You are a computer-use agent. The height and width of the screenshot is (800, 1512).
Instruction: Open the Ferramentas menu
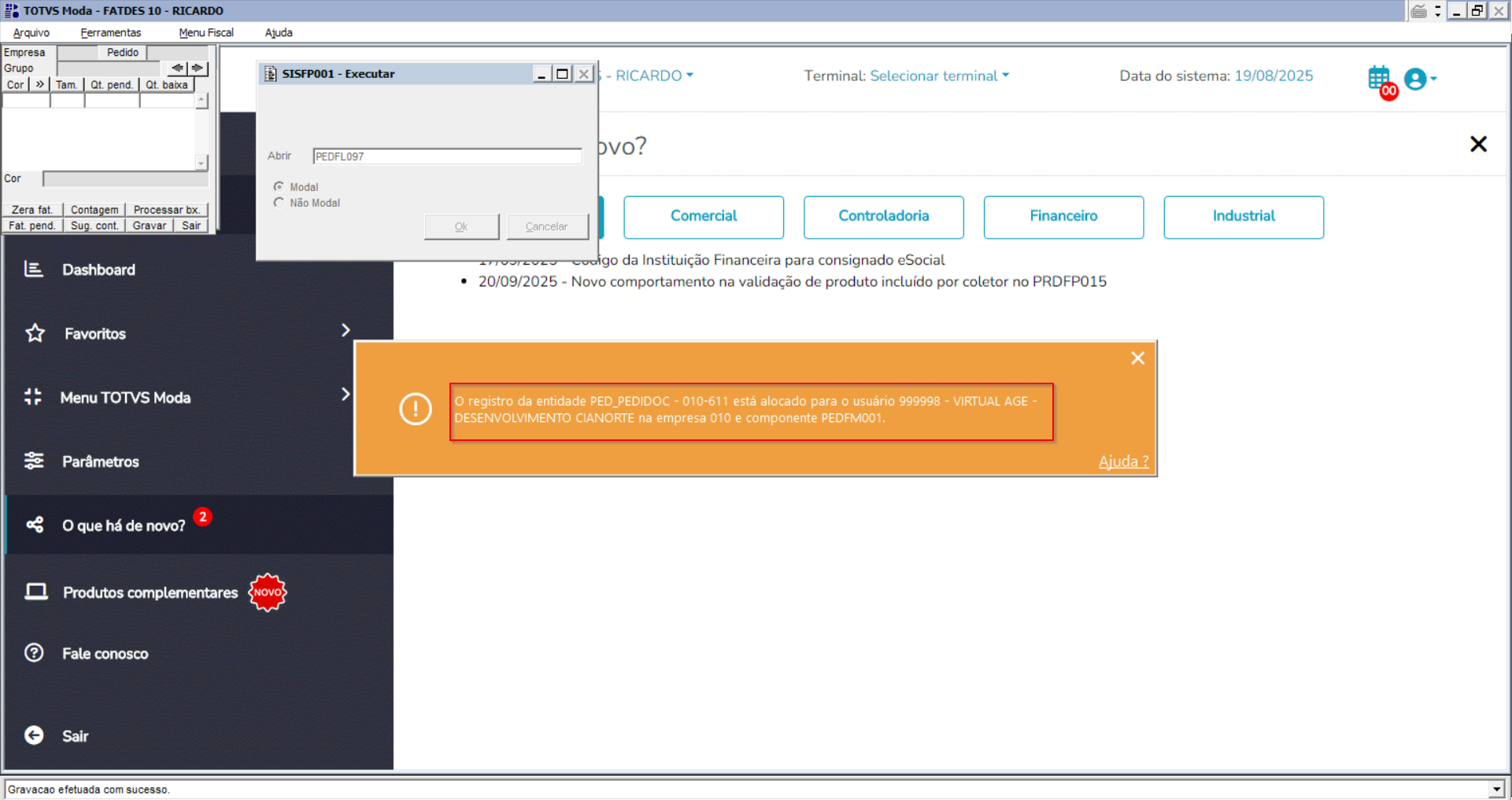[111, 32]
